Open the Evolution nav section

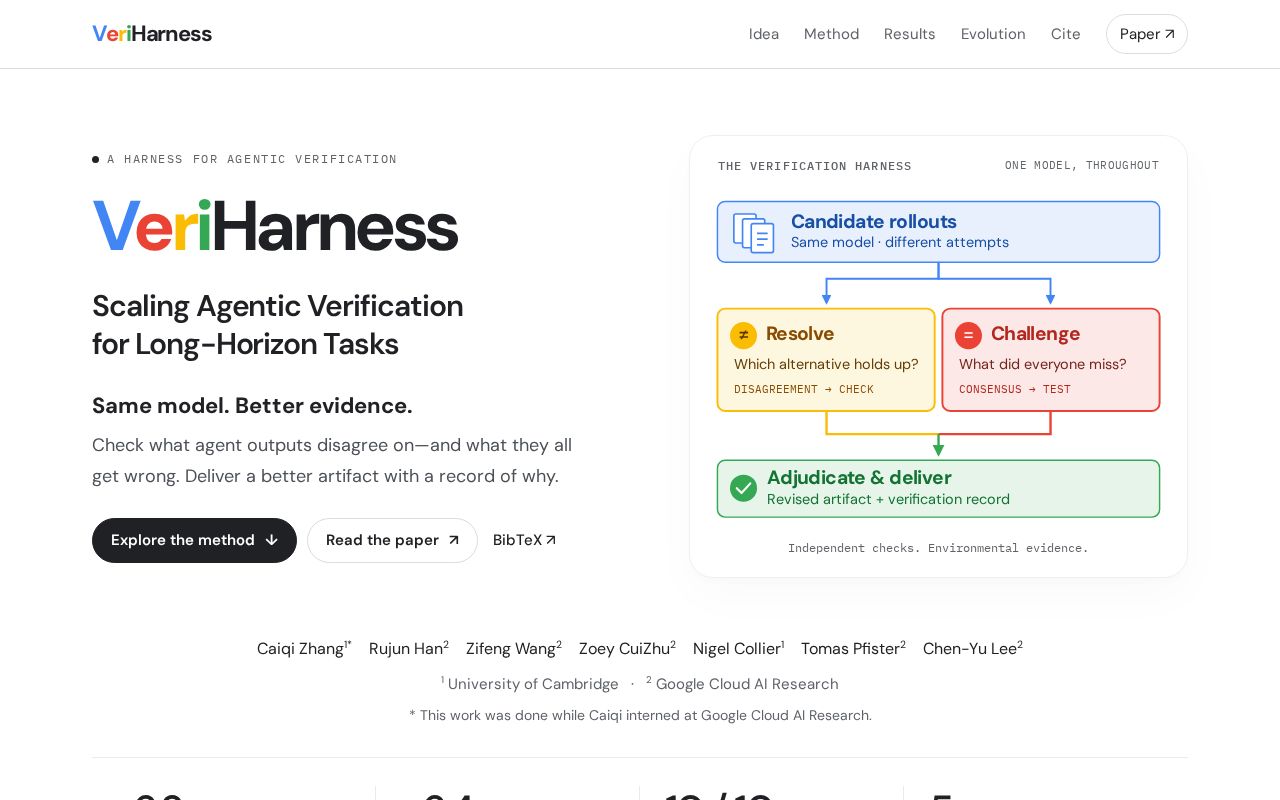(x=993, y=34)
